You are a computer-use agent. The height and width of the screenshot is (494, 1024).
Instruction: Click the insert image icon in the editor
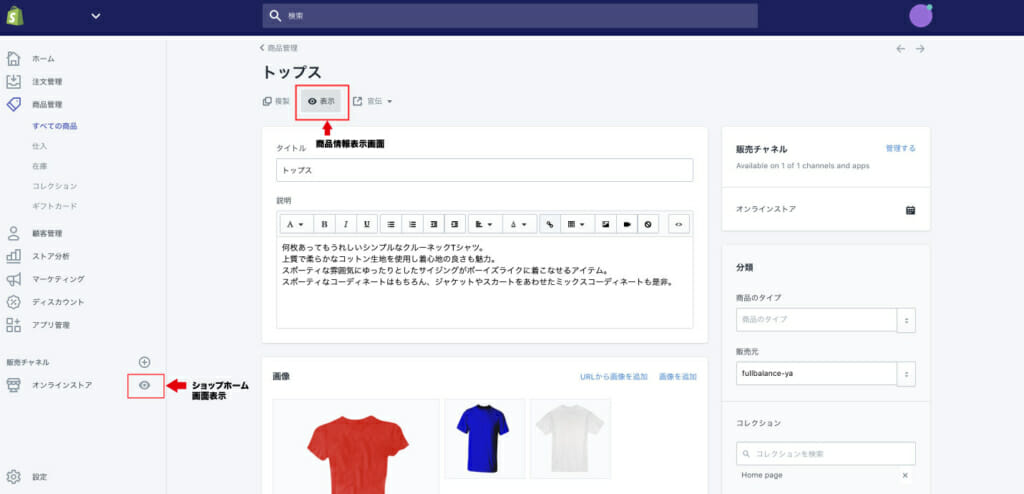pos(605,224)
